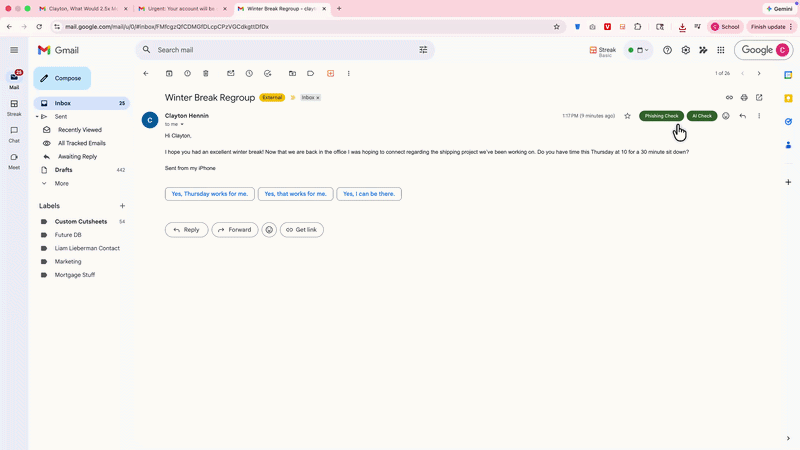Click the Get link button
Image resolution: width=800 pixels, height=450 pixels.
(302, 230)
